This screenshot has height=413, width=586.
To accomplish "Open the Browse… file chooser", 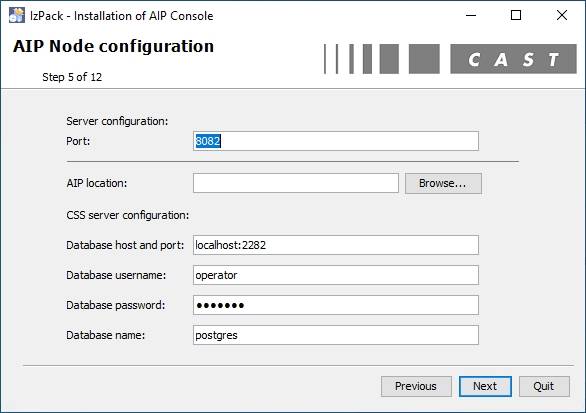I will click(443, 183).
